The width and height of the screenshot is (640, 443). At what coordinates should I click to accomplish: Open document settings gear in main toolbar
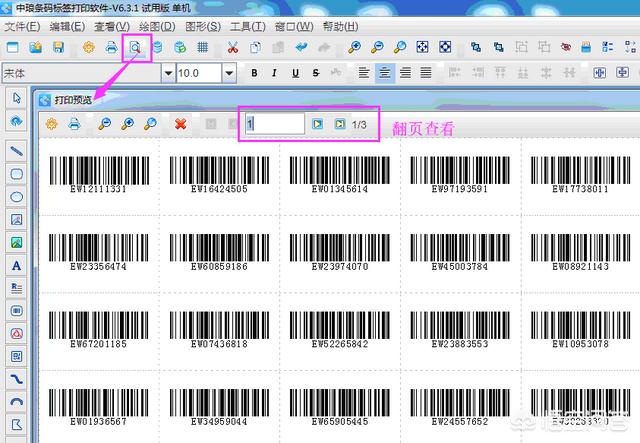pyautogui.click(x=89, y=47)
